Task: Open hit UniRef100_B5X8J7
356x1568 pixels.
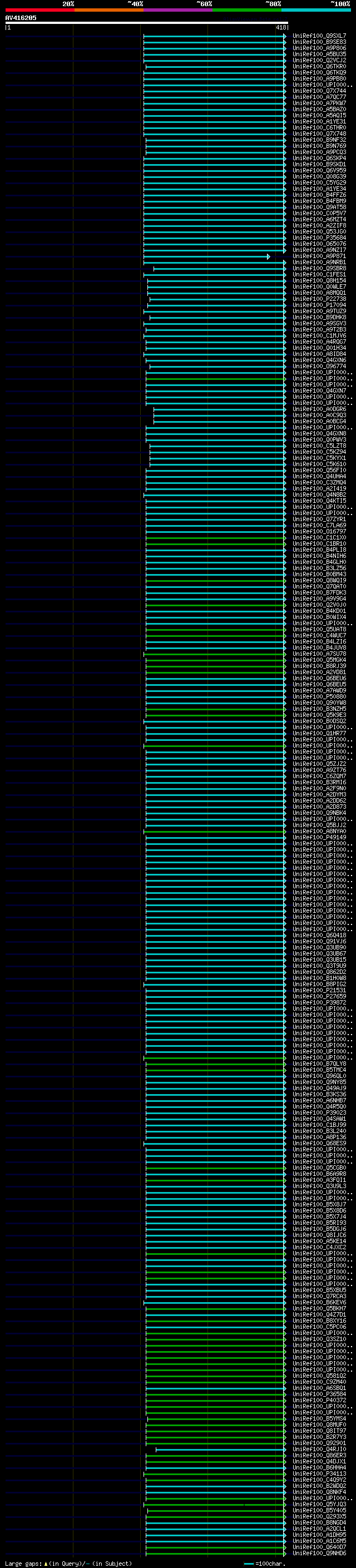Action: point(319,1204)
